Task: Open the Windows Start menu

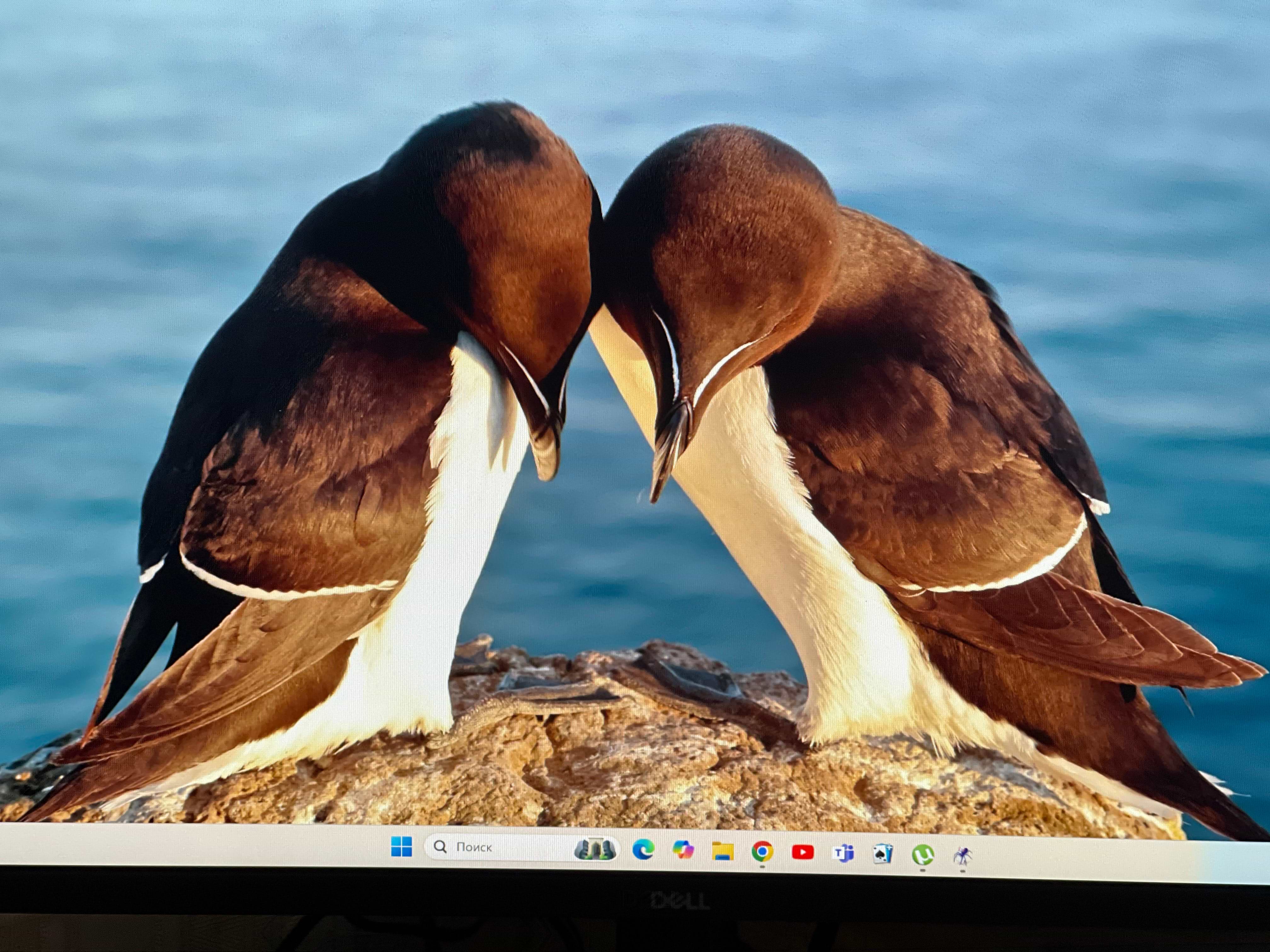Action: point(401,847)
